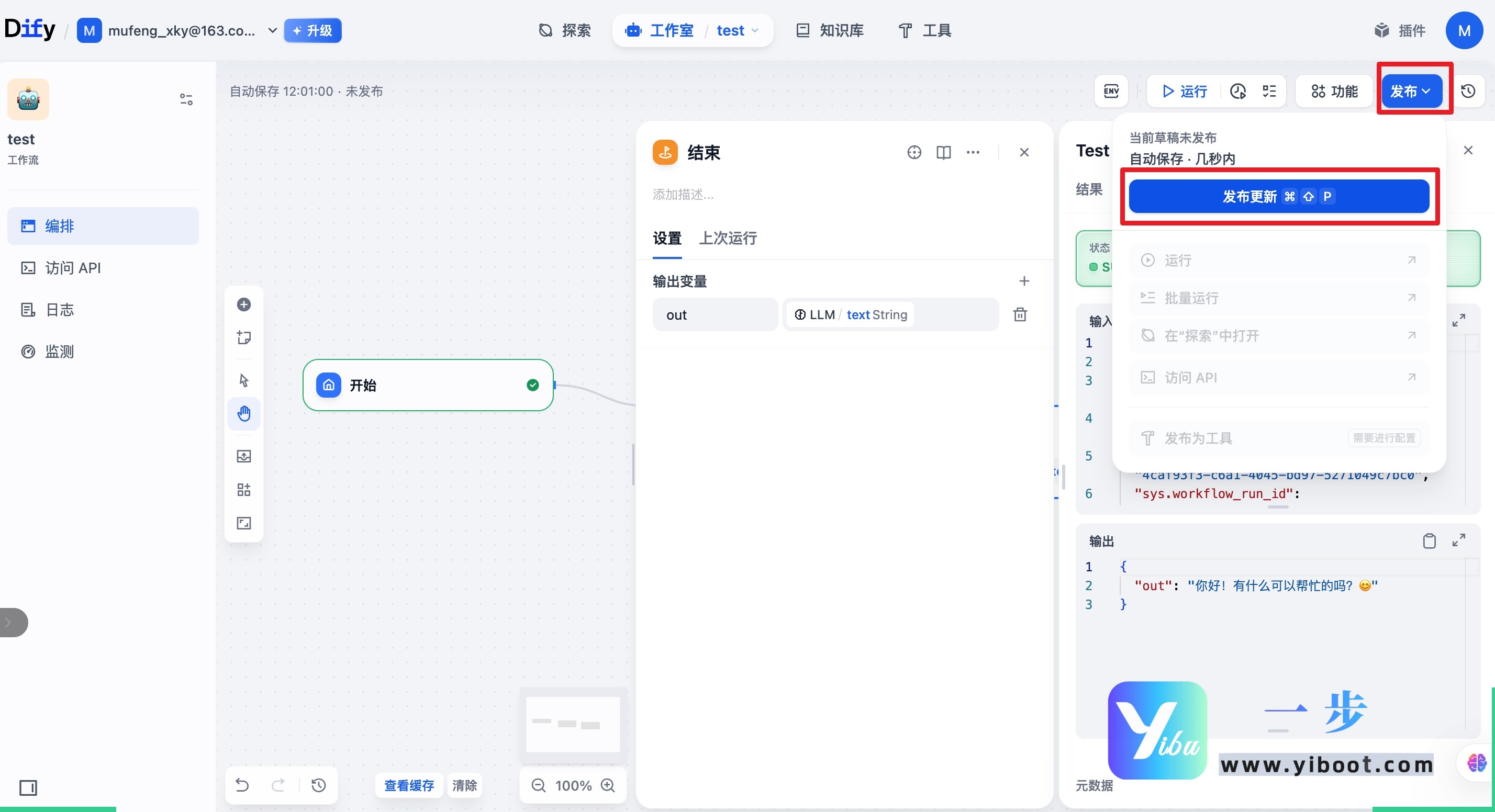
Task: Click the zoom out minus control near 100%
Action: (x=538, y=785)
